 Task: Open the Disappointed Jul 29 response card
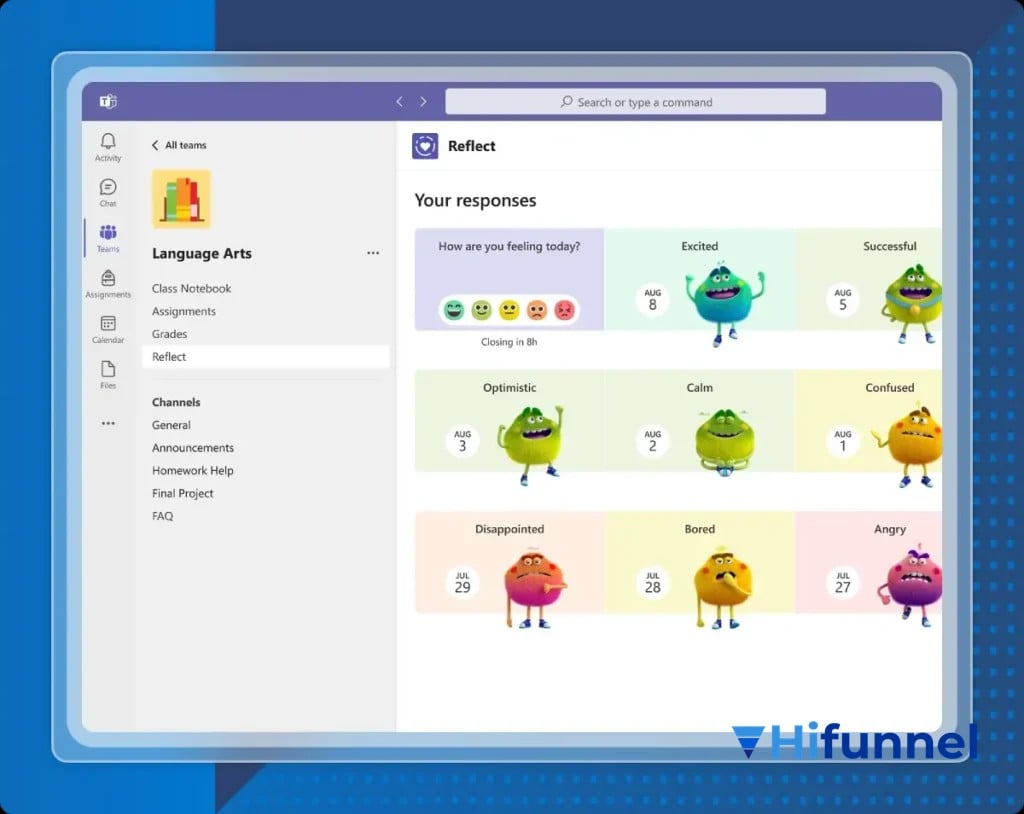(x=509, y=562)
